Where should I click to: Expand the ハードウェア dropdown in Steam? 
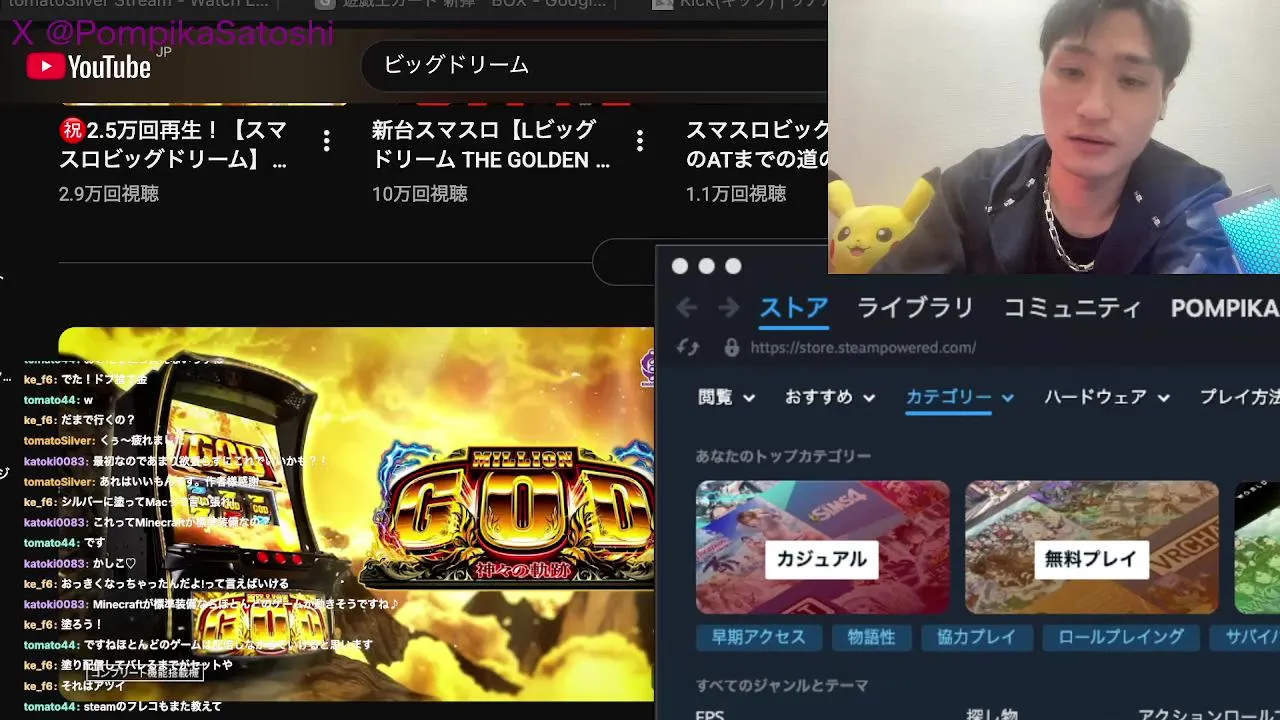click(1107, 397)
